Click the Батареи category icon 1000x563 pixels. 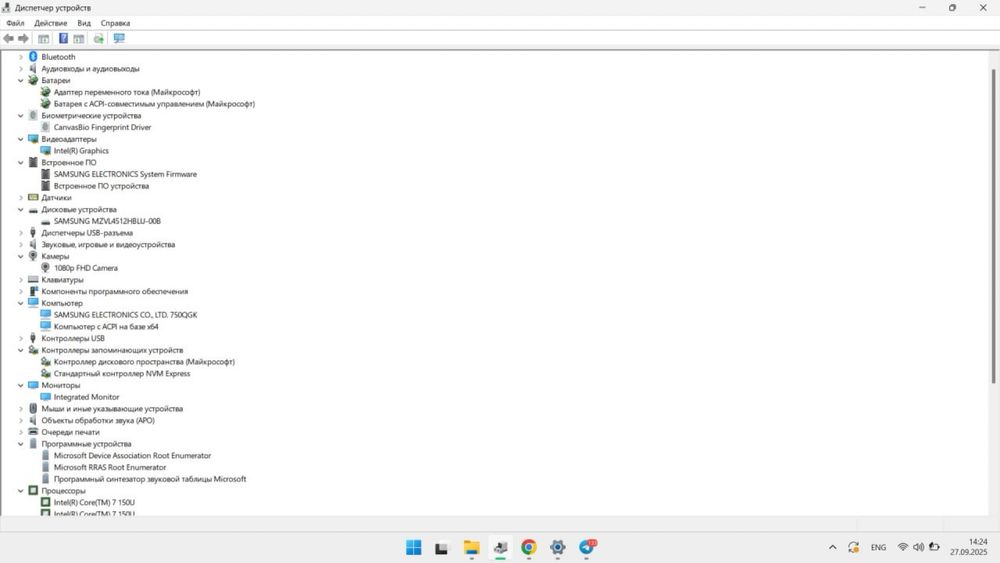click(33, 80)
